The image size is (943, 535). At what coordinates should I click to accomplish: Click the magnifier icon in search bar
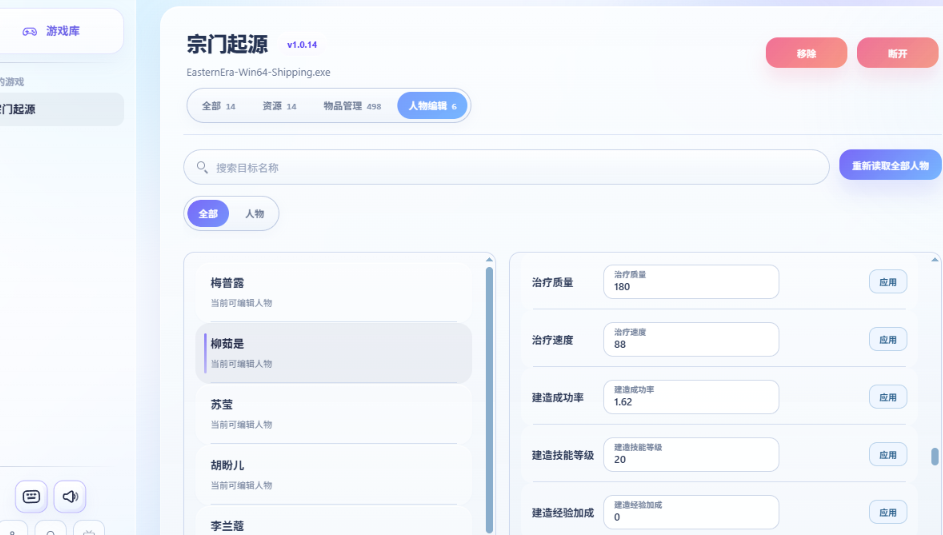click(202, 167)
